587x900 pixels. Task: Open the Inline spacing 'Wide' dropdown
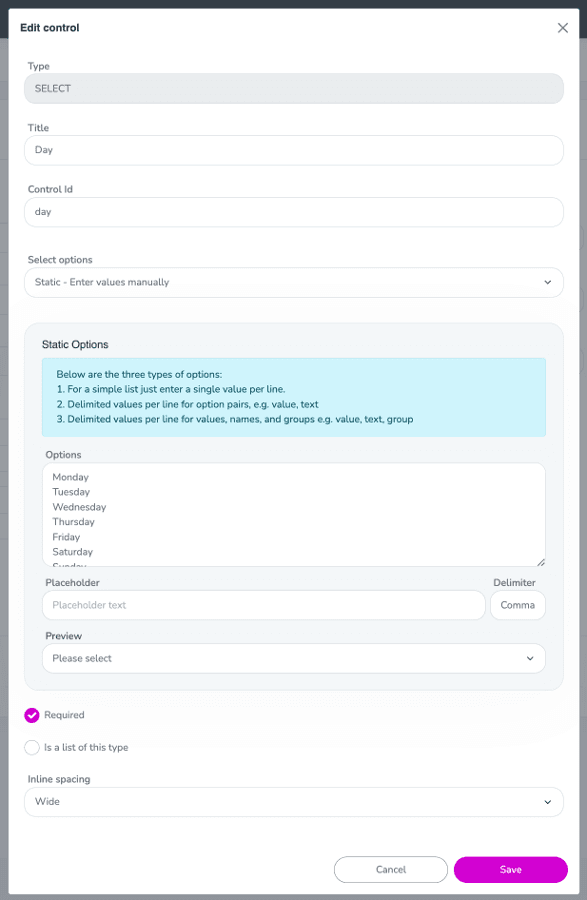click(293, 801)
